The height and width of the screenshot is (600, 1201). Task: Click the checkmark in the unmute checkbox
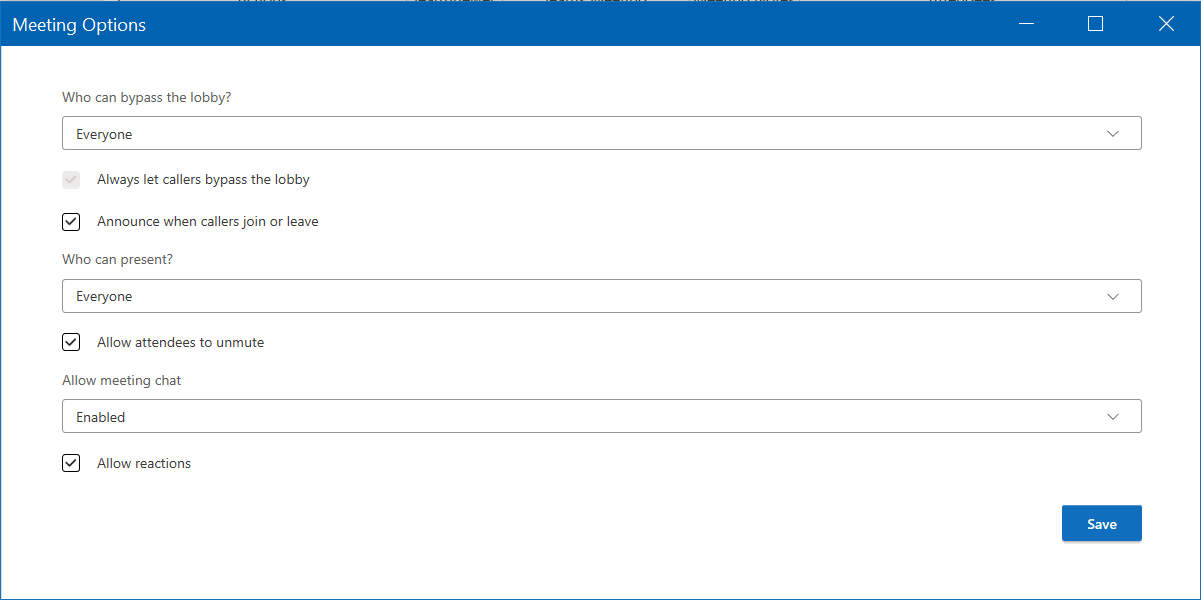click(x=71, y=341)
